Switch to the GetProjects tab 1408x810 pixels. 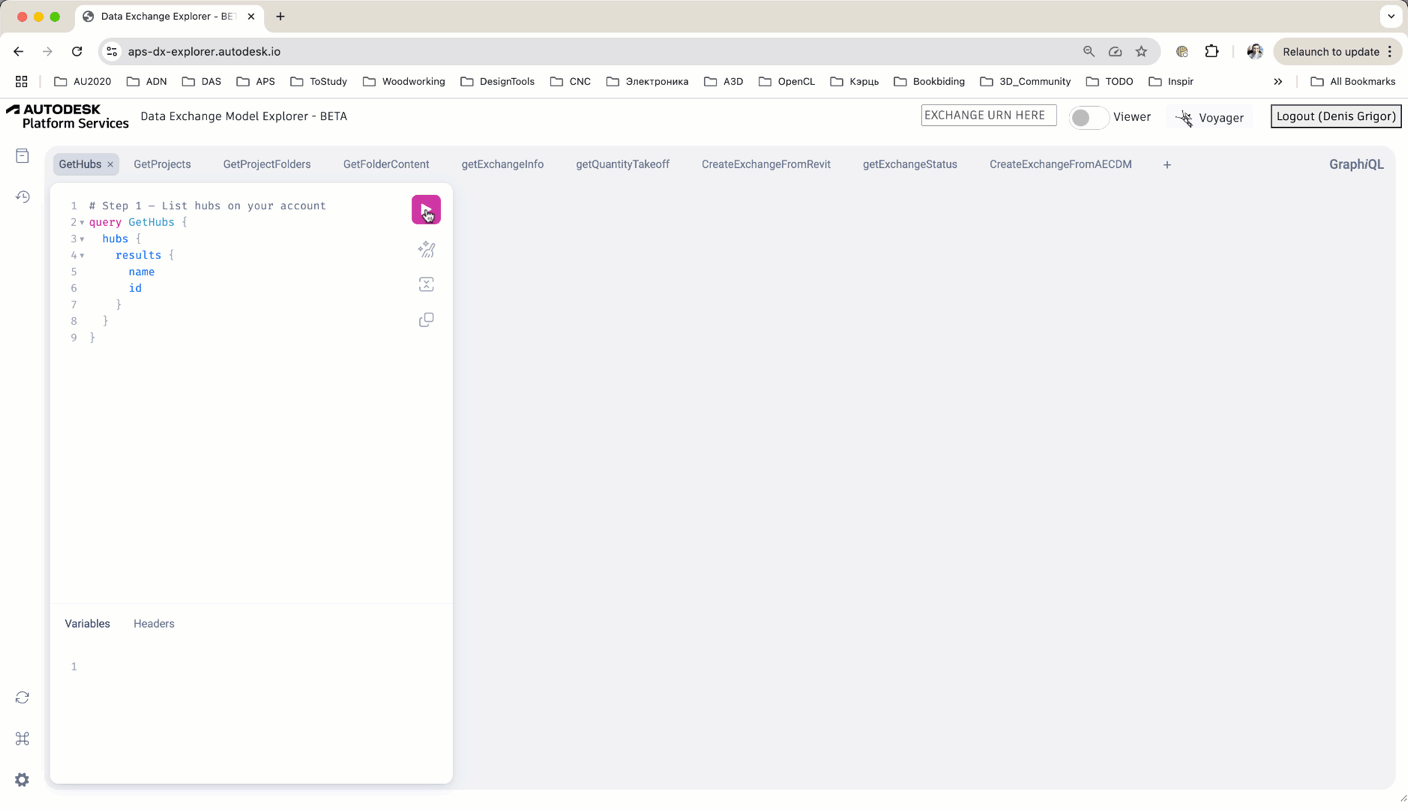click(162, 165)
